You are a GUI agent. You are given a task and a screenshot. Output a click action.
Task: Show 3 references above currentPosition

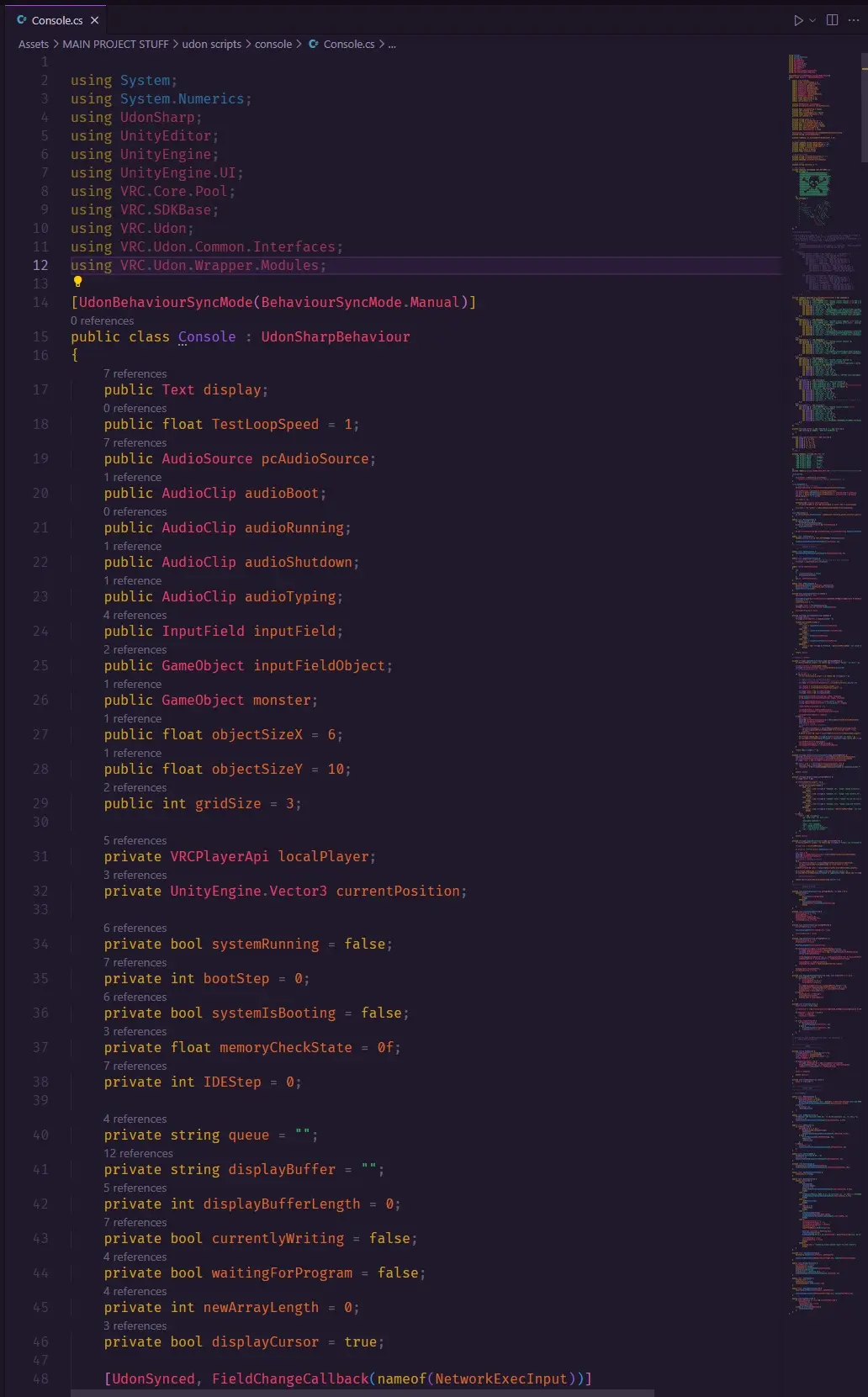135,875
